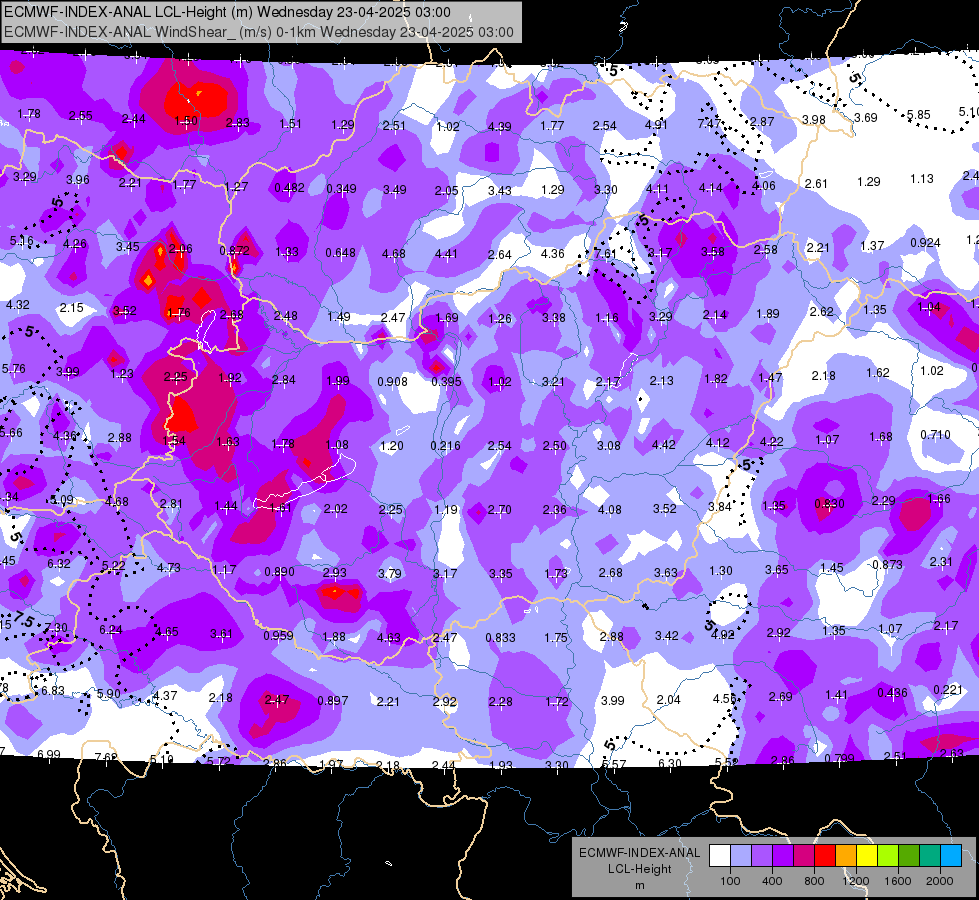This screenshot has width=979, height=900.
Task: Click the wind shear value 7.47
Action: 709,124
